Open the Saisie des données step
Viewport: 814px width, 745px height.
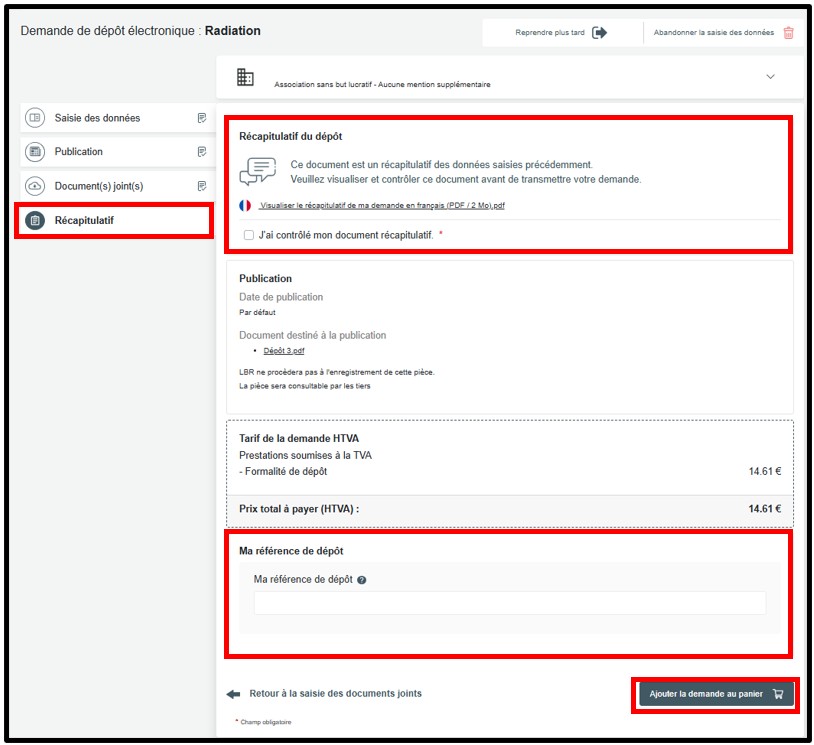click(97, 118)
